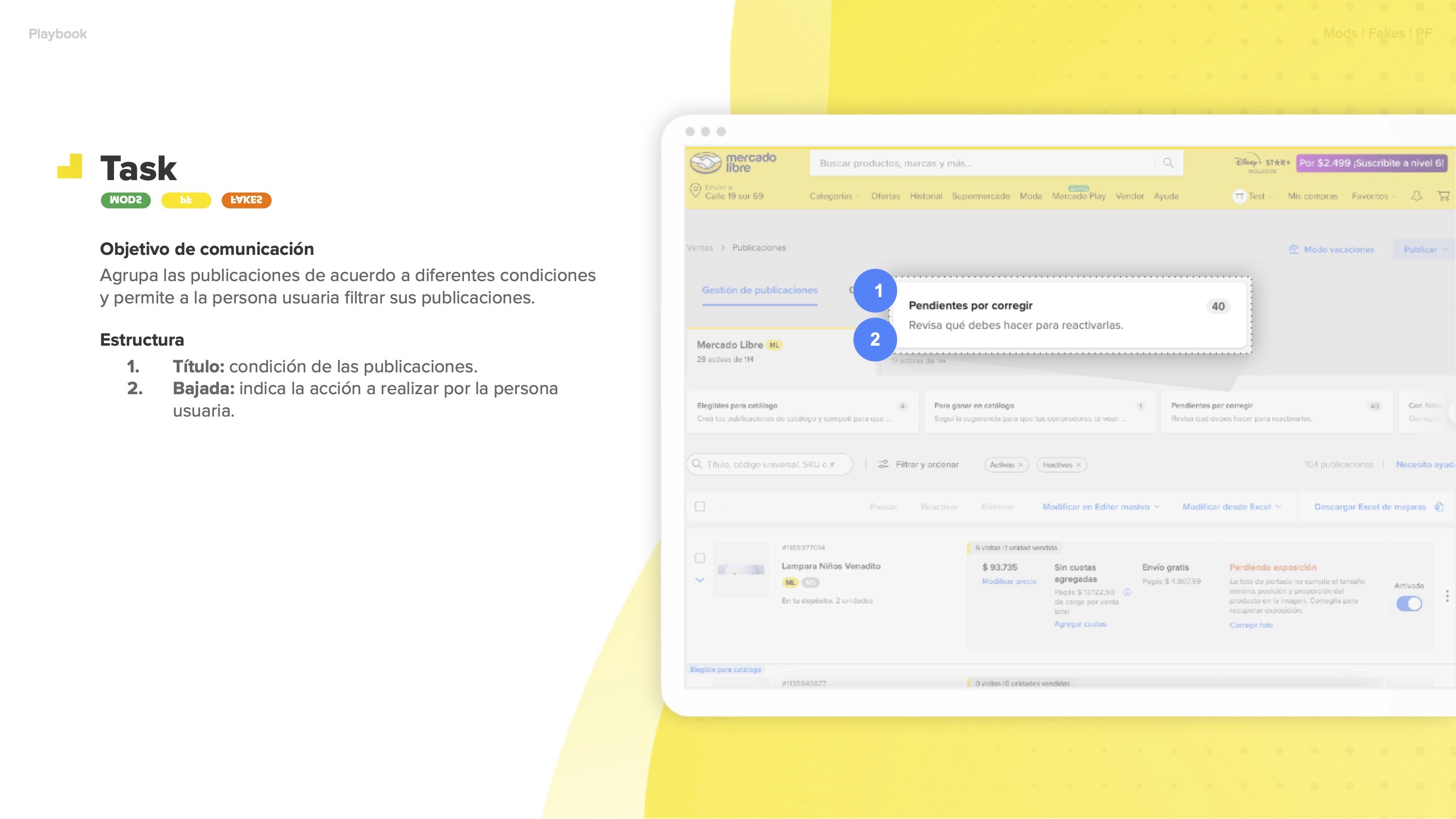Click the Filtrar y ordenar sliders icon
The width and height of the screenshot is (1456, 819).
(883, 464)
